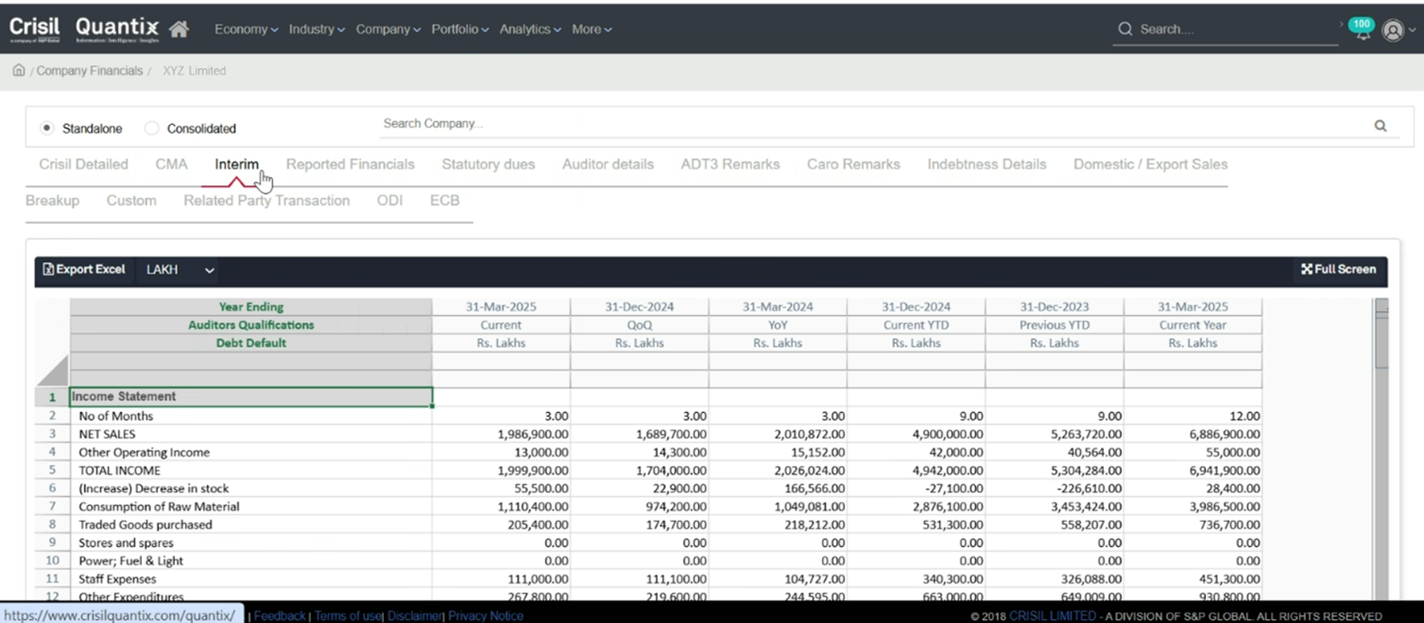Image resolution: width=1424 pixels, height=623 pixels.
Task: Open the More navigation dropdown
Action: [591, 29]
